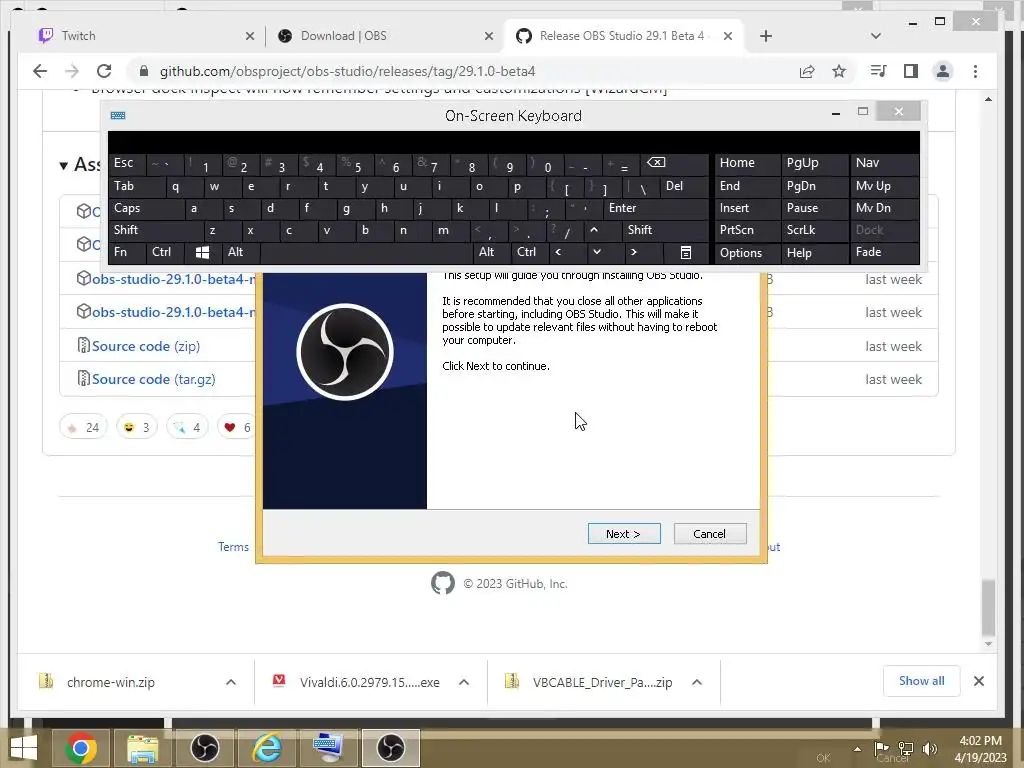Expand VBCABLE_Driver zip download options arrow
The height and width of the screenshot is (768, 1024).
pos(697,682)
